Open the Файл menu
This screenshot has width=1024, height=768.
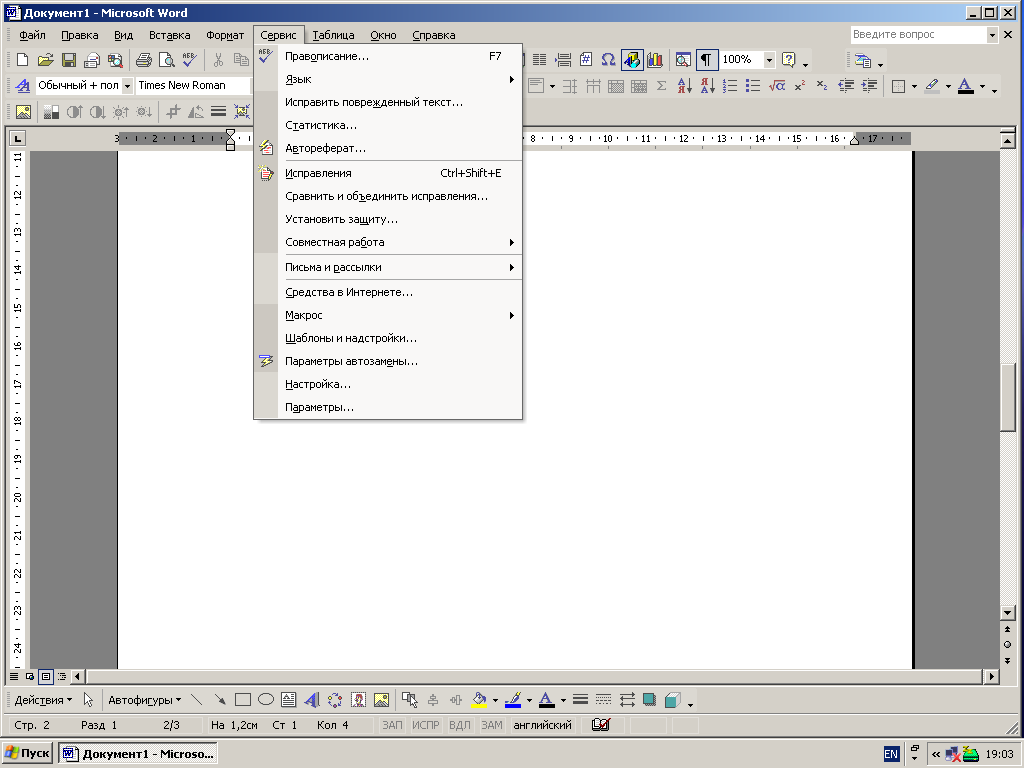pyautogui.click(x=32, y=35)
